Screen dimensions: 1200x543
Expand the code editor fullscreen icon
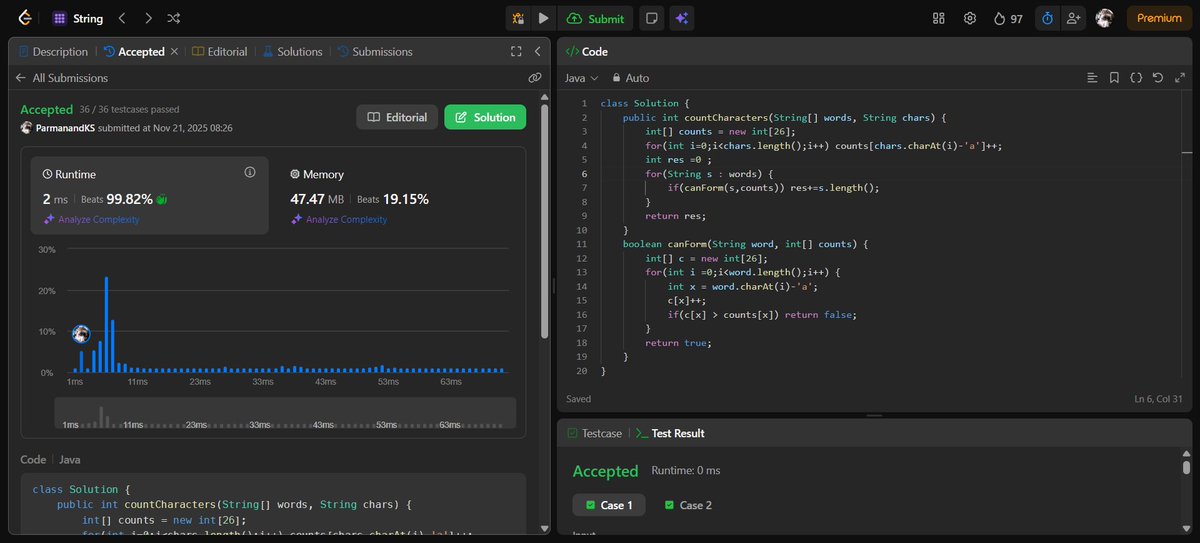(1180, 77)
